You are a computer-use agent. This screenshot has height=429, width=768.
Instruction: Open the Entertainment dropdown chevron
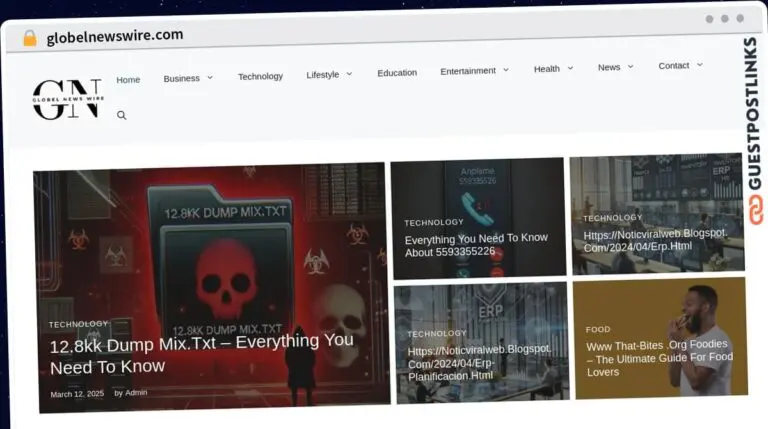click(x=506, y=70)
